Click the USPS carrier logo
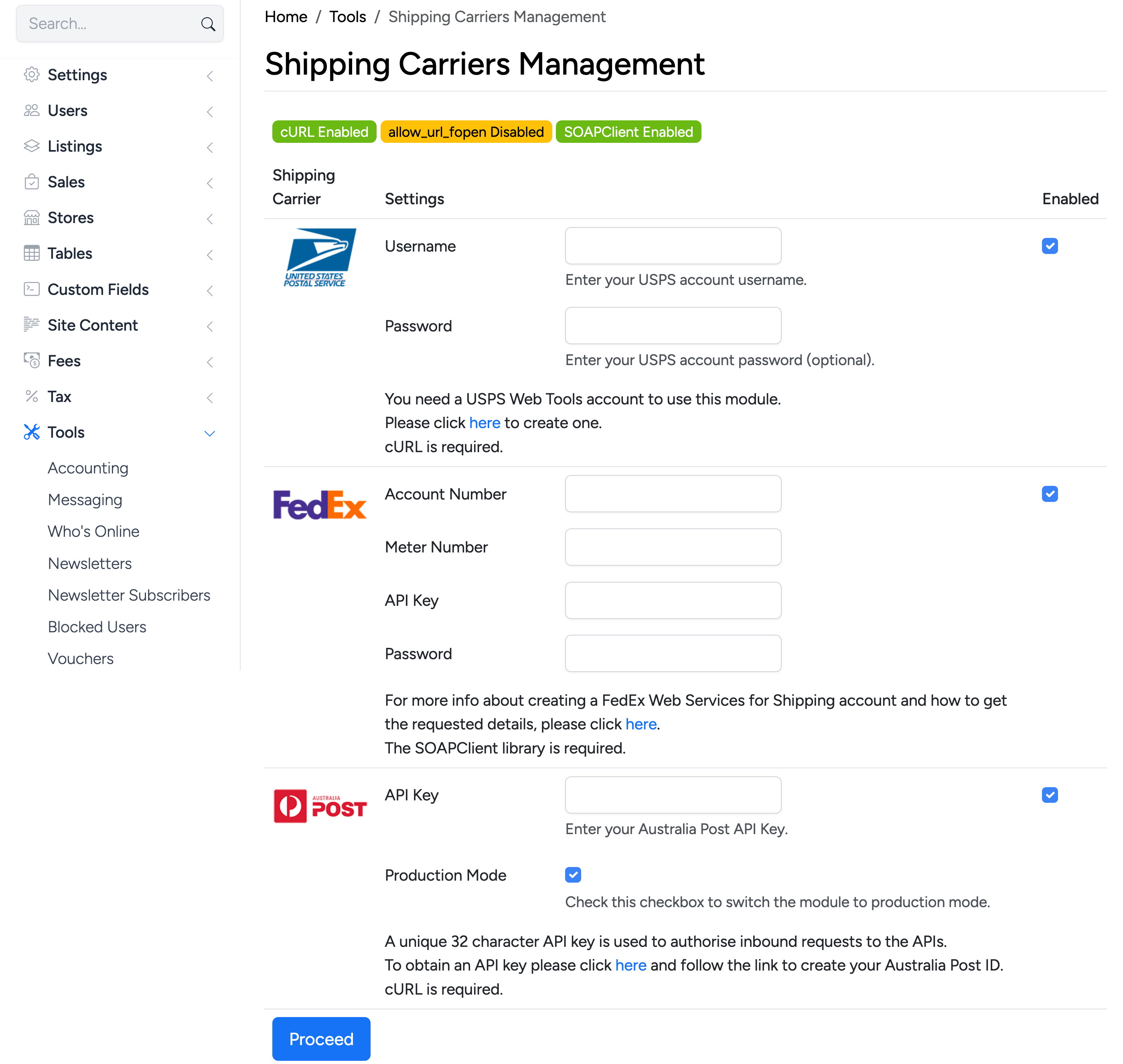Screen dimensions: 1123x1064 (x=320, y=258)
